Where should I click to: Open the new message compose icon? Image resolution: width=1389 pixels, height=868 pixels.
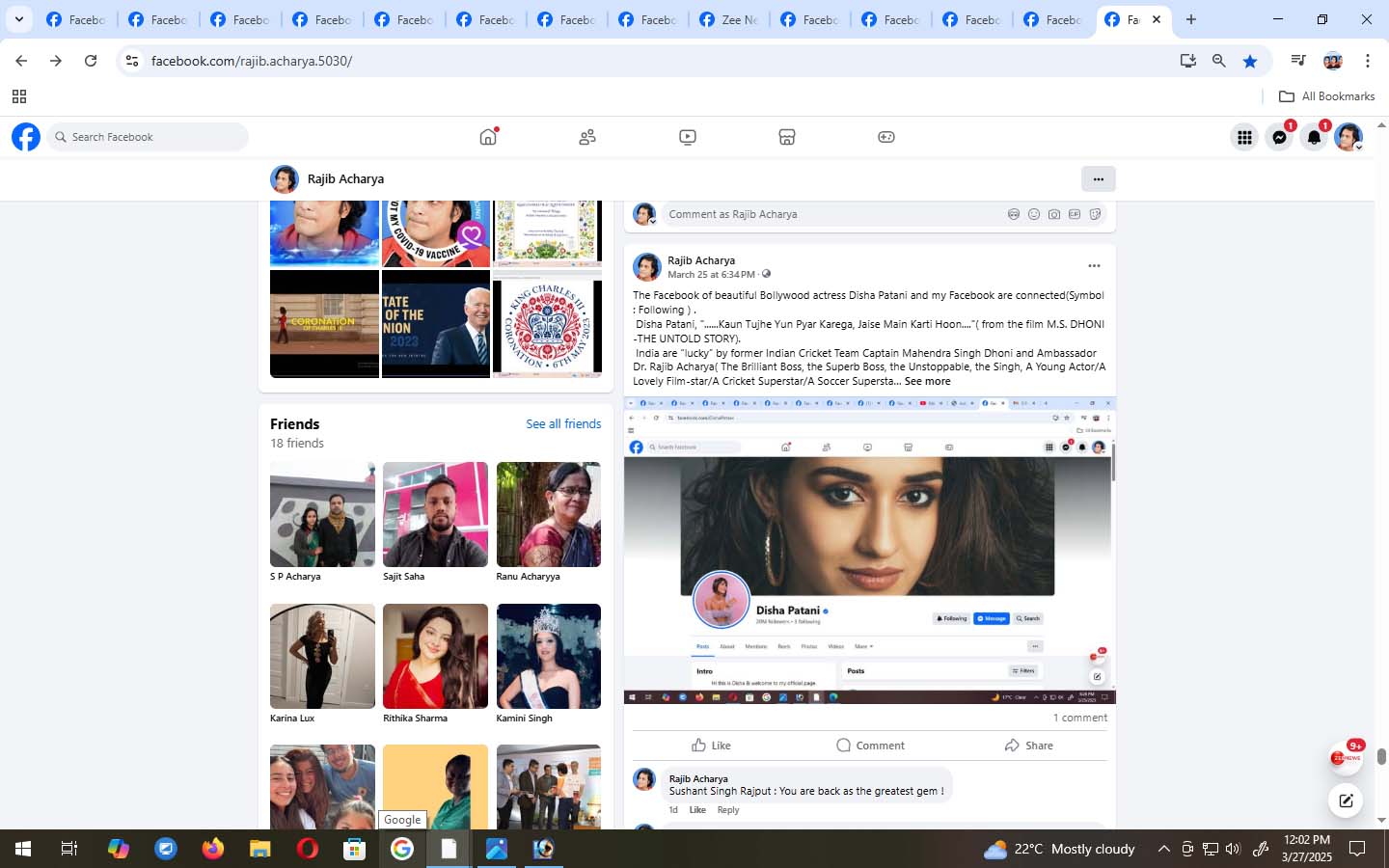1346,800
